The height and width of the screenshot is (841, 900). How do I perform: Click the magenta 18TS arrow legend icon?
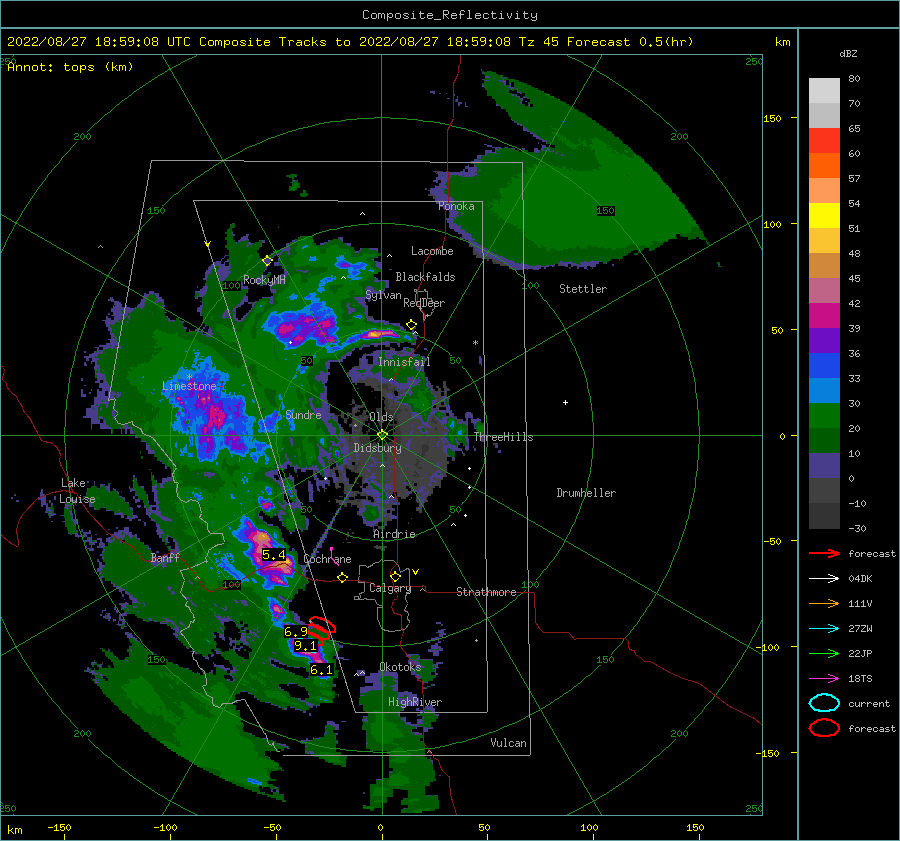(824, 679)
